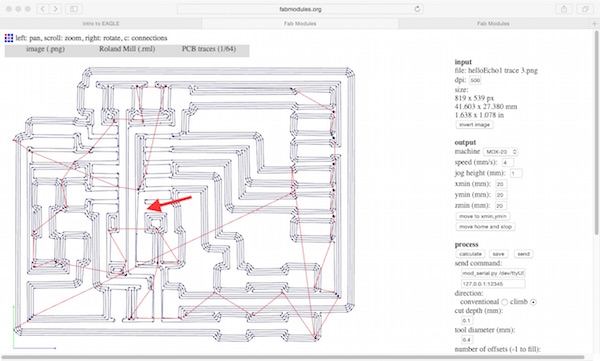The height and width of the screenshot is (361, 600).
Task: Click the move home and stop button
Action: [x=485, y=227]
